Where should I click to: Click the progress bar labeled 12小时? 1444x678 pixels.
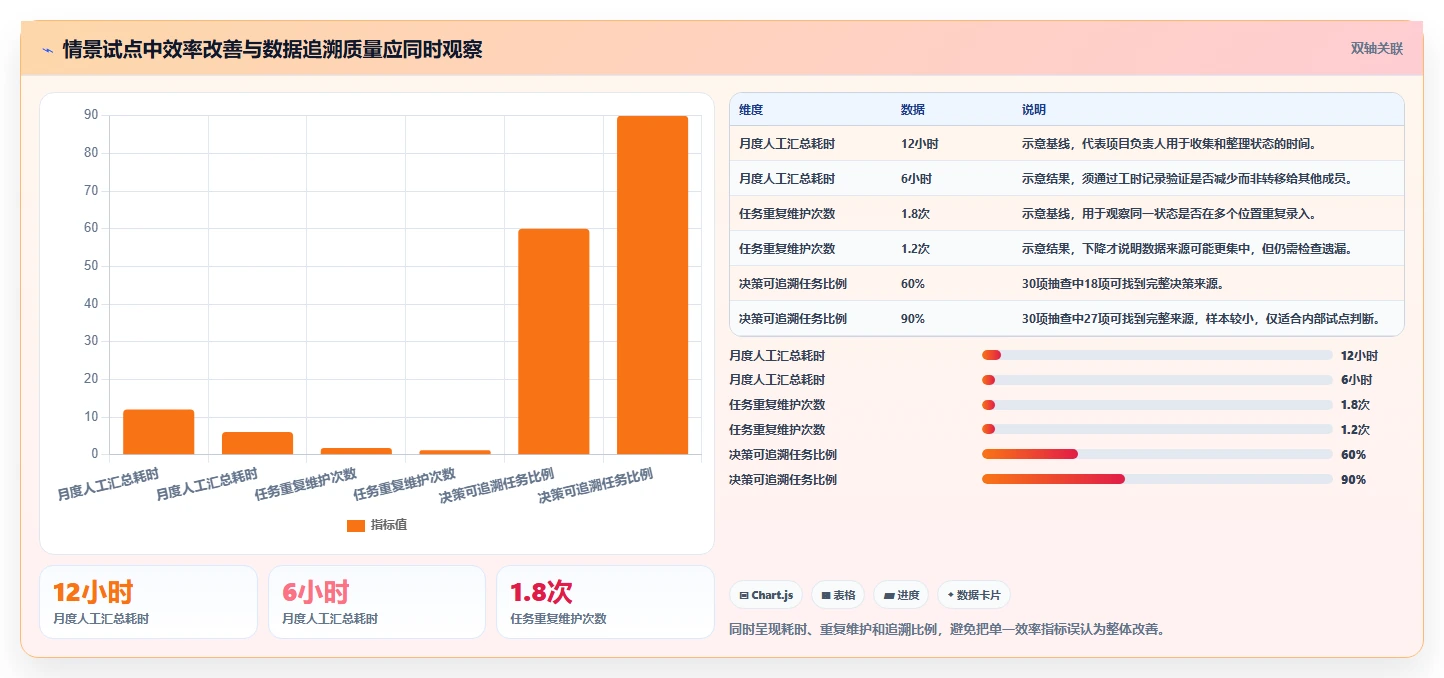1157,355
